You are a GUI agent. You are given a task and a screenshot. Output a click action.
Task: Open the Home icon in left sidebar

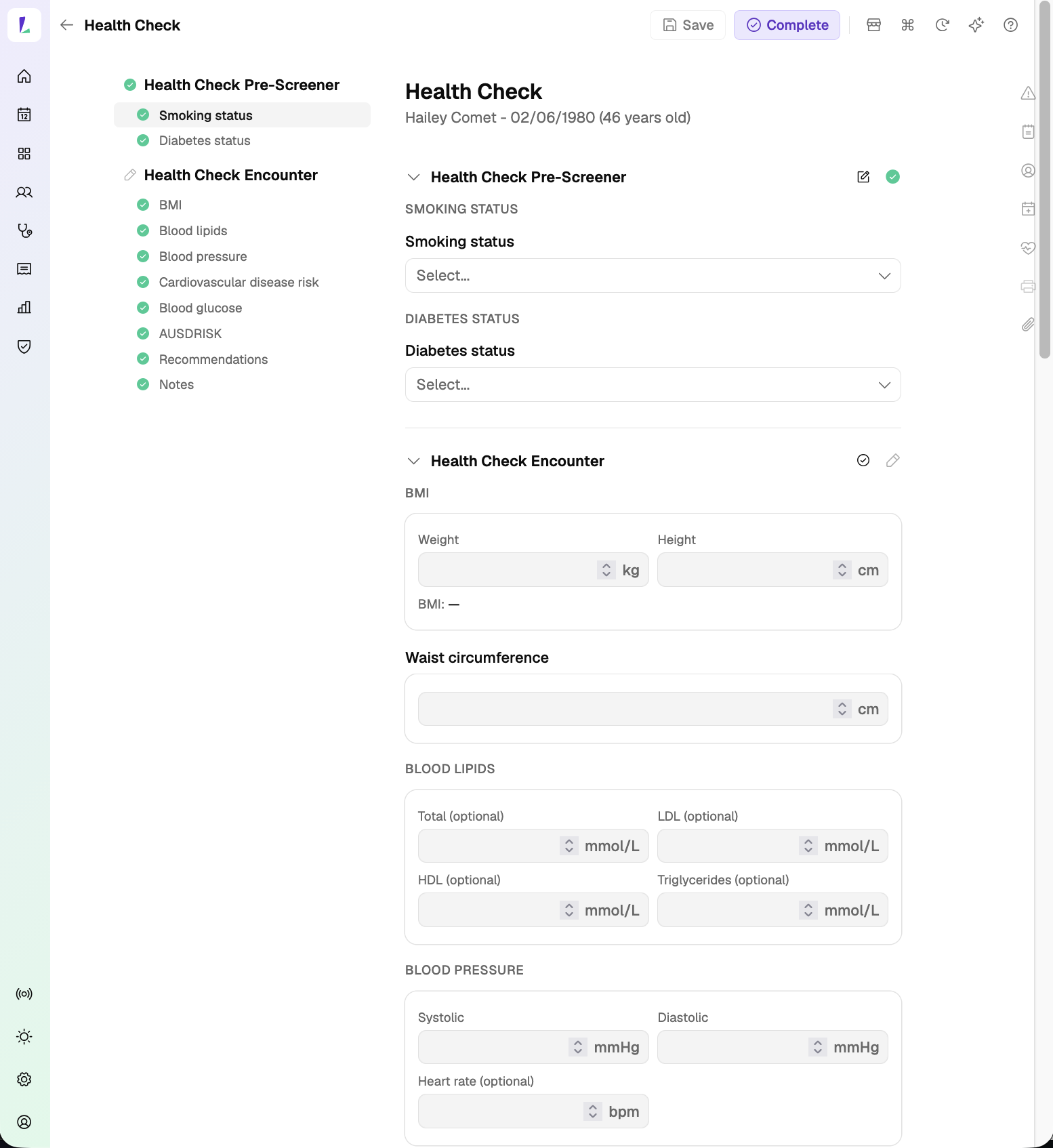click(x=24, y=76)
